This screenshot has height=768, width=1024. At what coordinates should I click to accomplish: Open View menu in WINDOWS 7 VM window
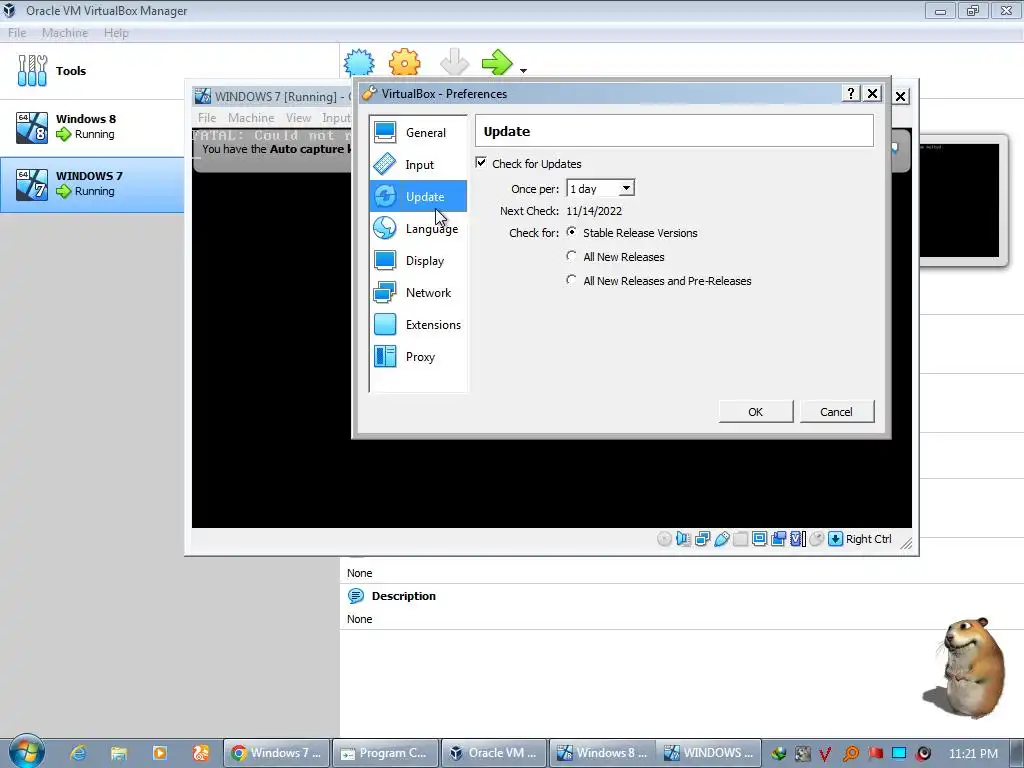coord(298,118)
